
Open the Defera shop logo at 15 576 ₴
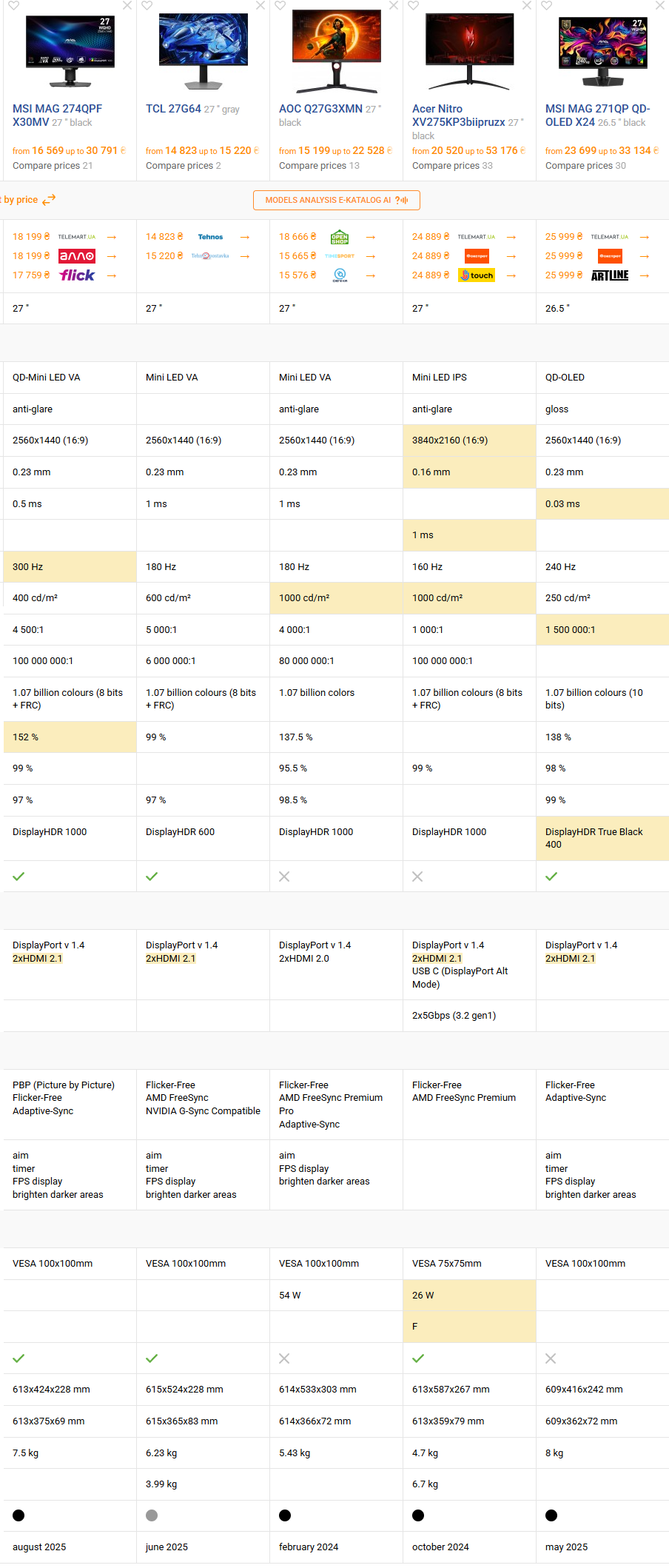(340, 275)
